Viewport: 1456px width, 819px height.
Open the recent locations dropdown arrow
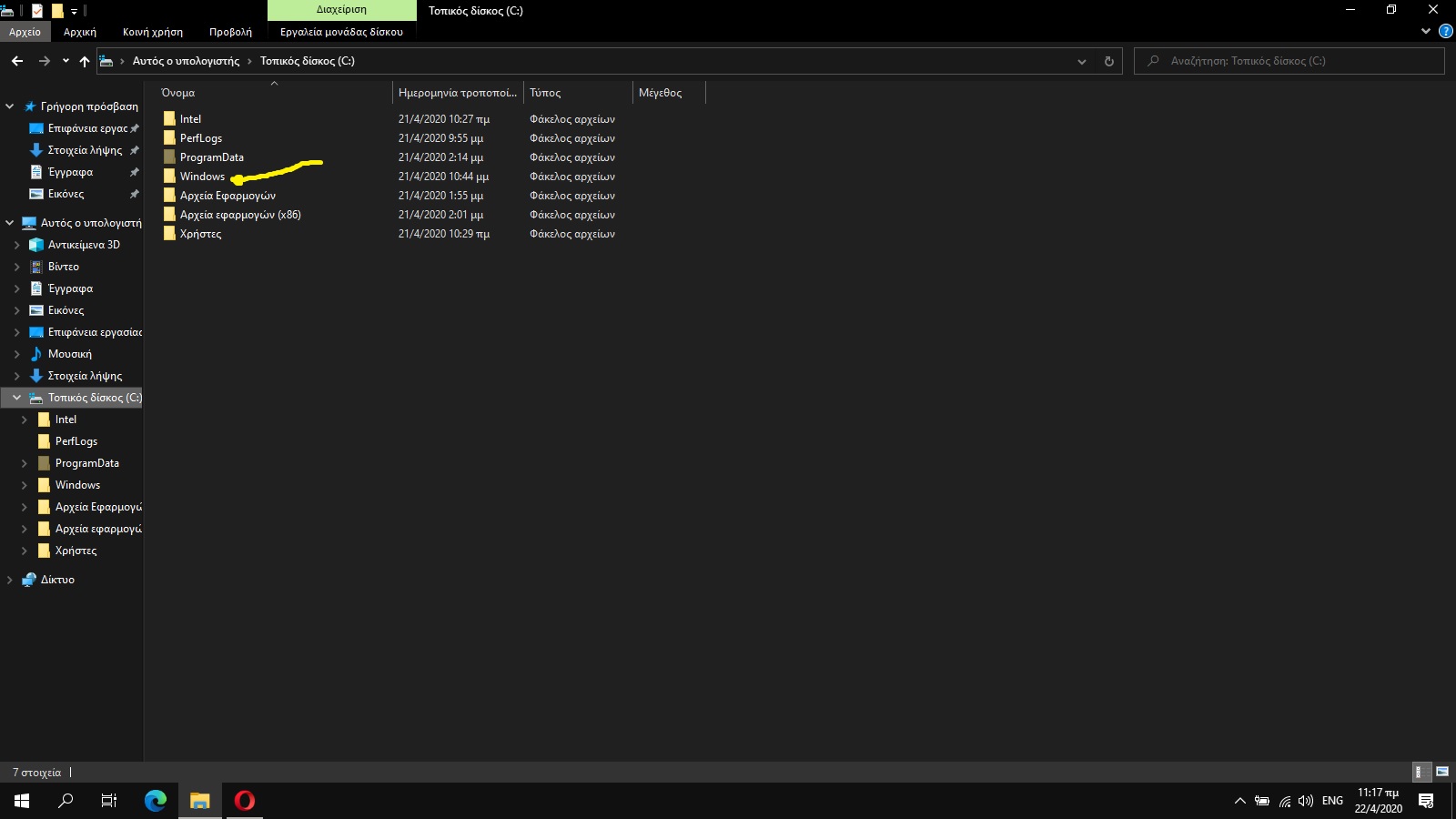click(66, 61)
